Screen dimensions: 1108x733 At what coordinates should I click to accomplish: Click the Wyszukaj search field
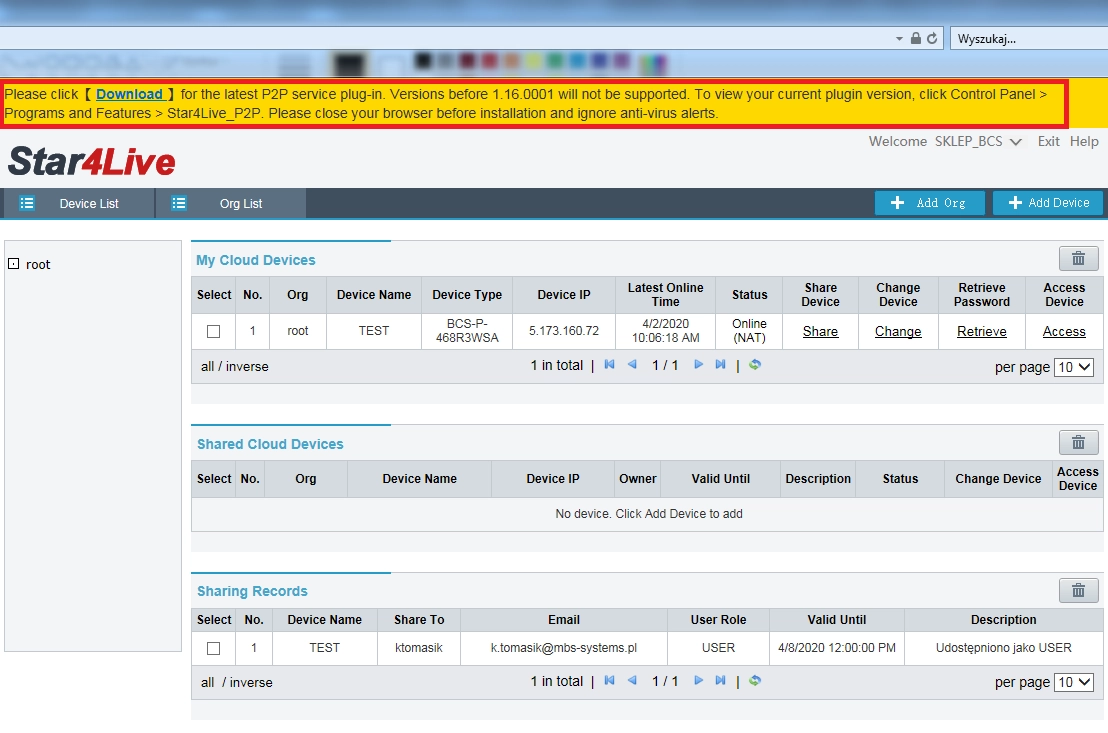point(1029,38)
